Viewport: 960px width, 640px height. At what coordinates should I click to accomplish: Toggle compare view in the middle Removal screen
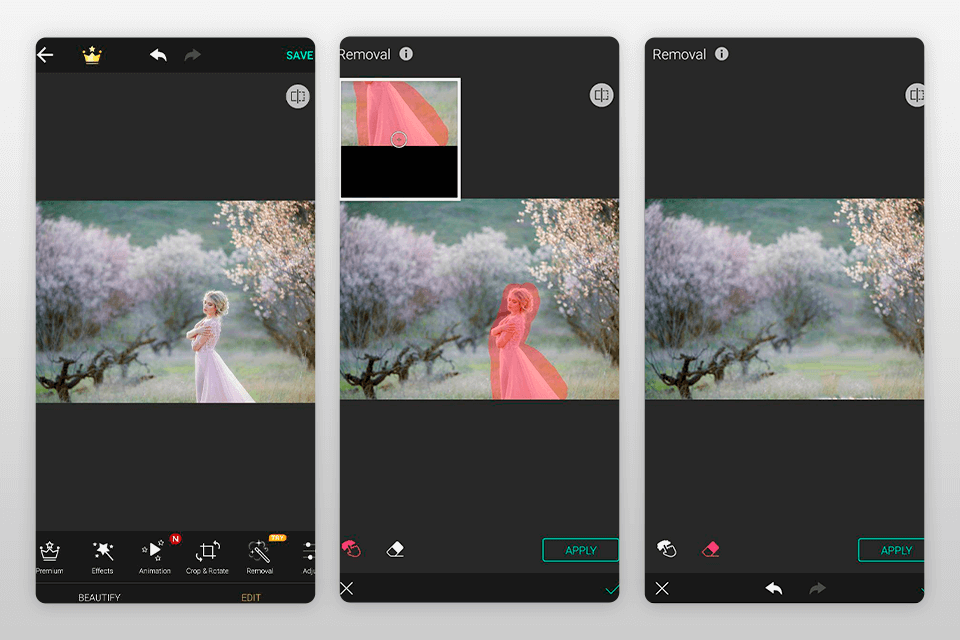pyautogui.click(x=601, y=95)
